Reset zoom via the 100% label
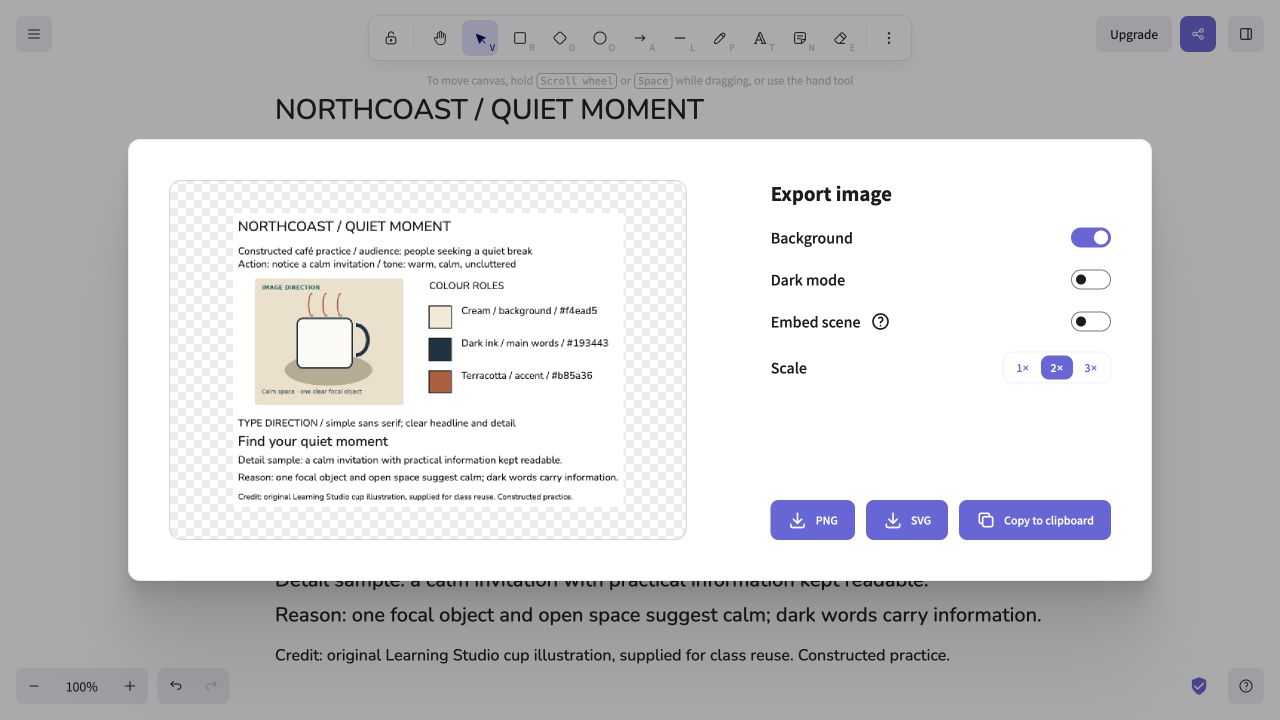This screenshot has height=720, width=1280. point(82,686)
